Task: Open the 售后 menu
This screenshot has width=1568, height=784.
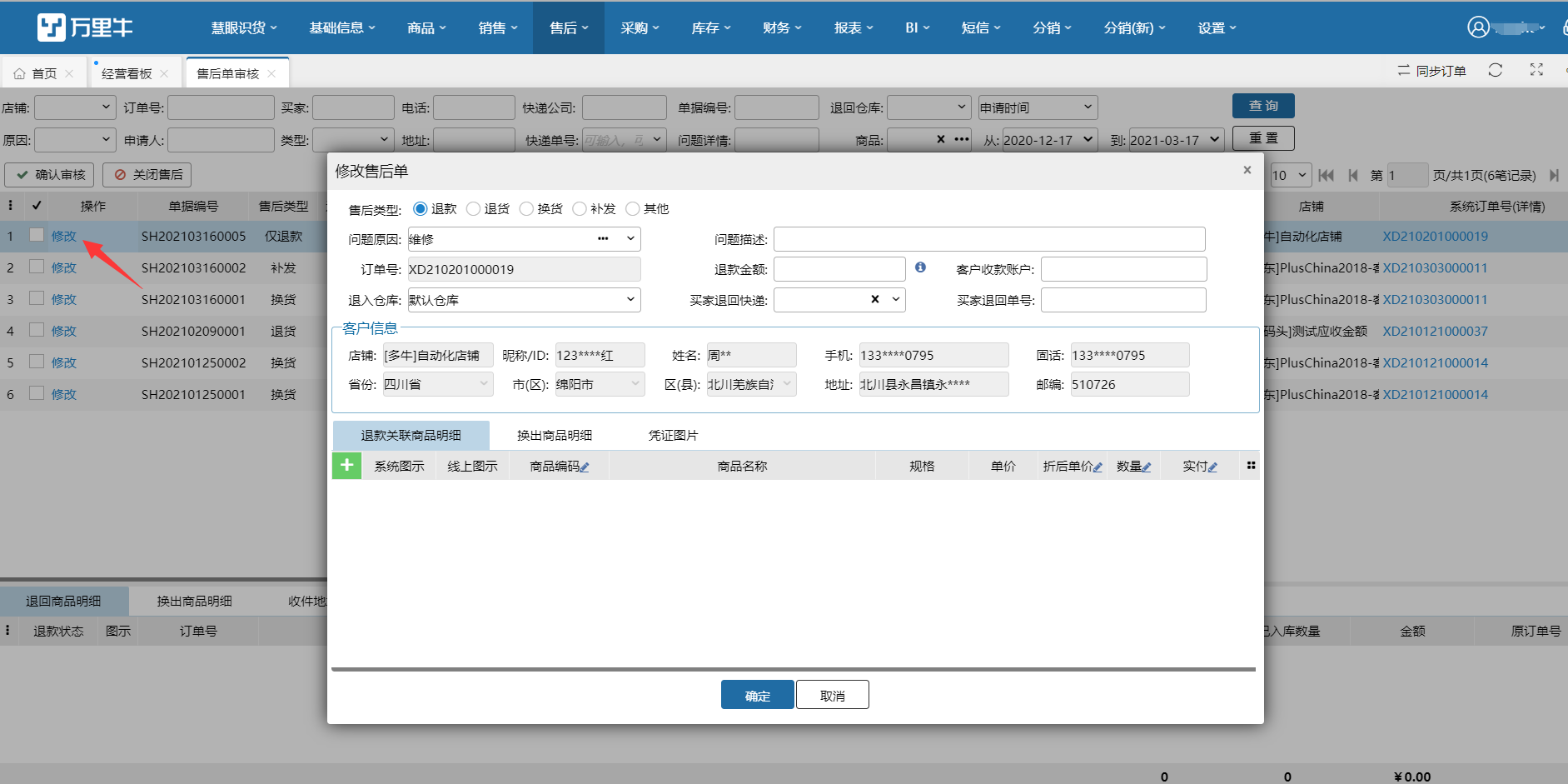Action: (569, 27)
